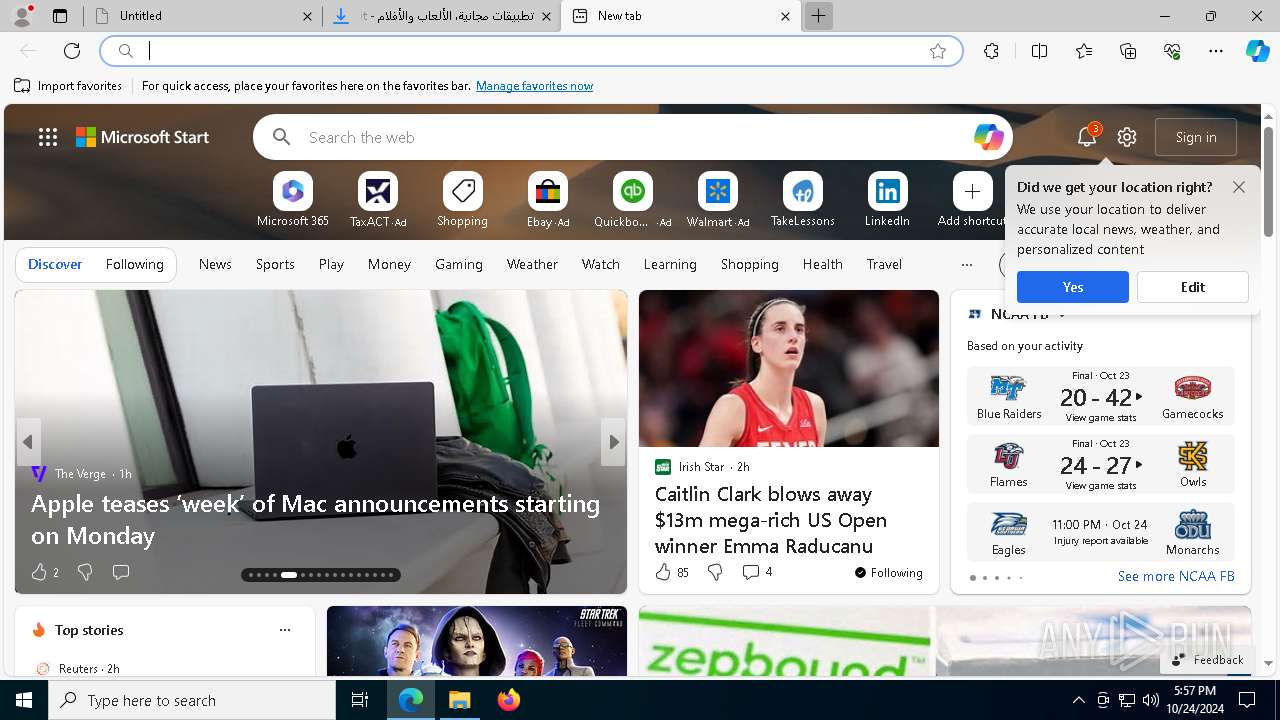Open the Favorites list

point(1084,51)
